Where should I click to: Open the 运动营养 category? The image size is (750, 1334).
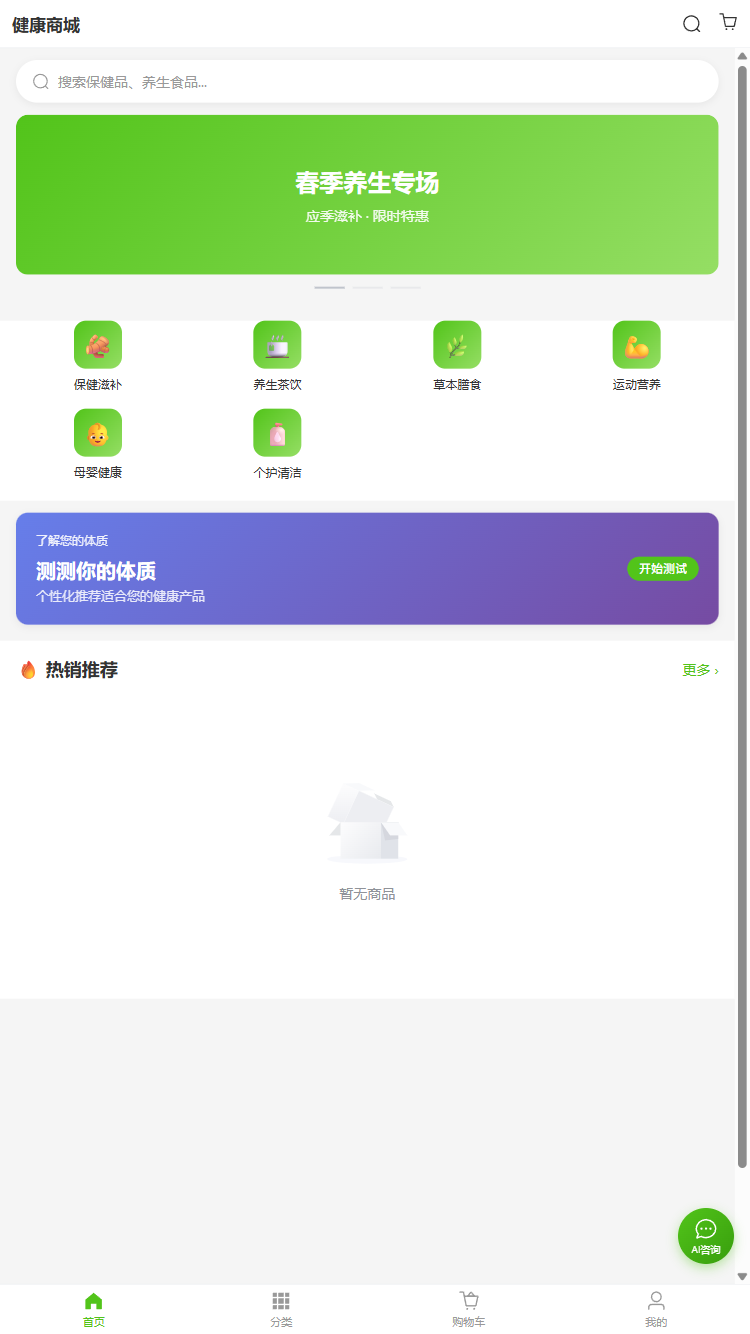(x=636, y=345)
